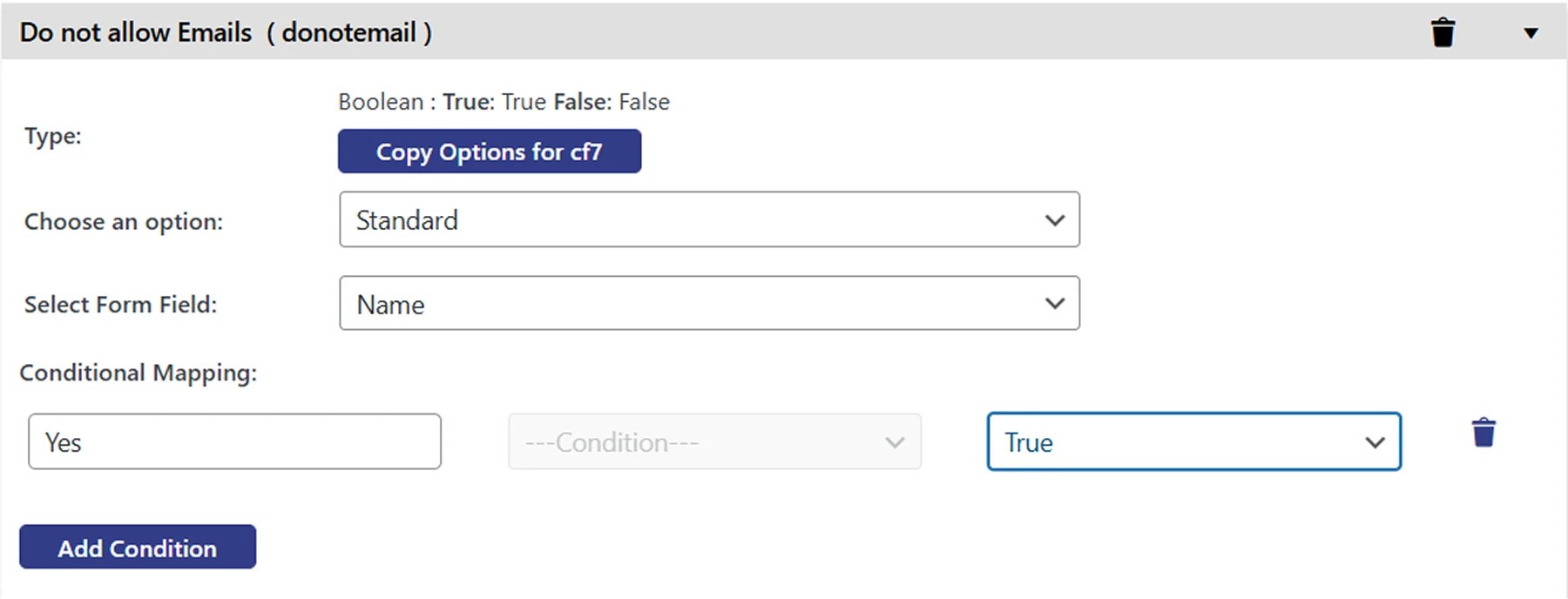Select the Standard value in the option dropdown
Screen dimensions: 1568x599
point(406,220)
